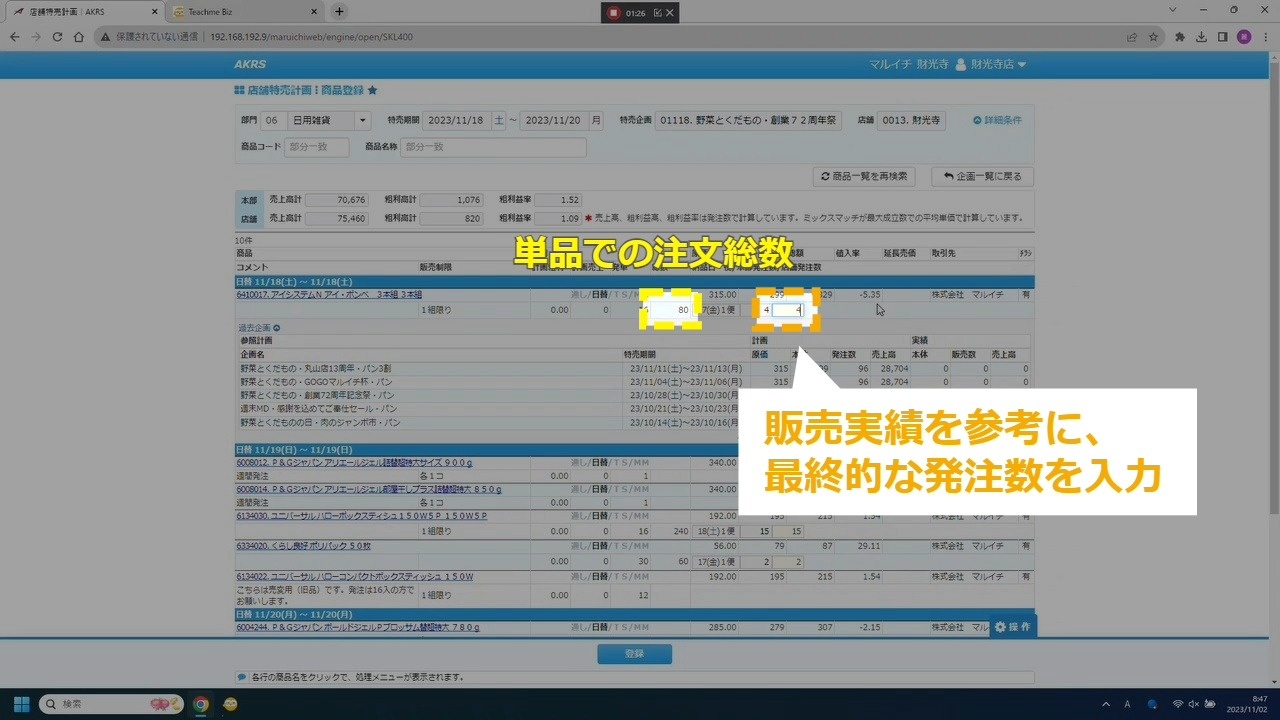Switch to the Teachme Biz tab
Image resolution: width=1280 pixels, height=720 pixels.
pyautogui.click(x=239, y=12)
